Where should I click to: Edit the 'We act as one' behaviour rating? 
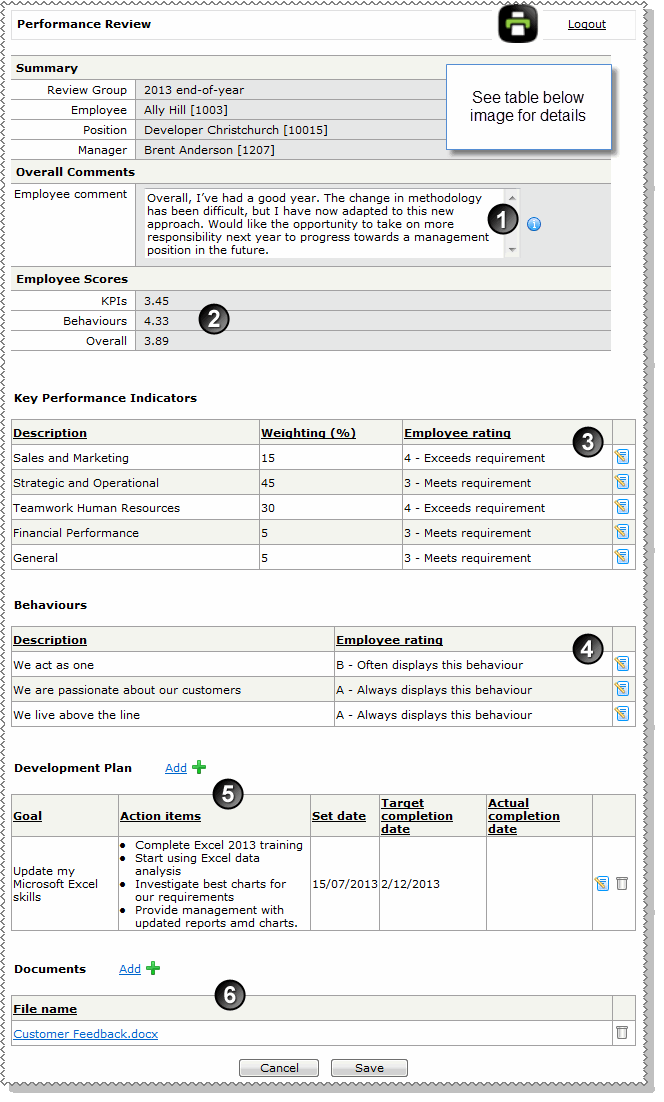622,664
